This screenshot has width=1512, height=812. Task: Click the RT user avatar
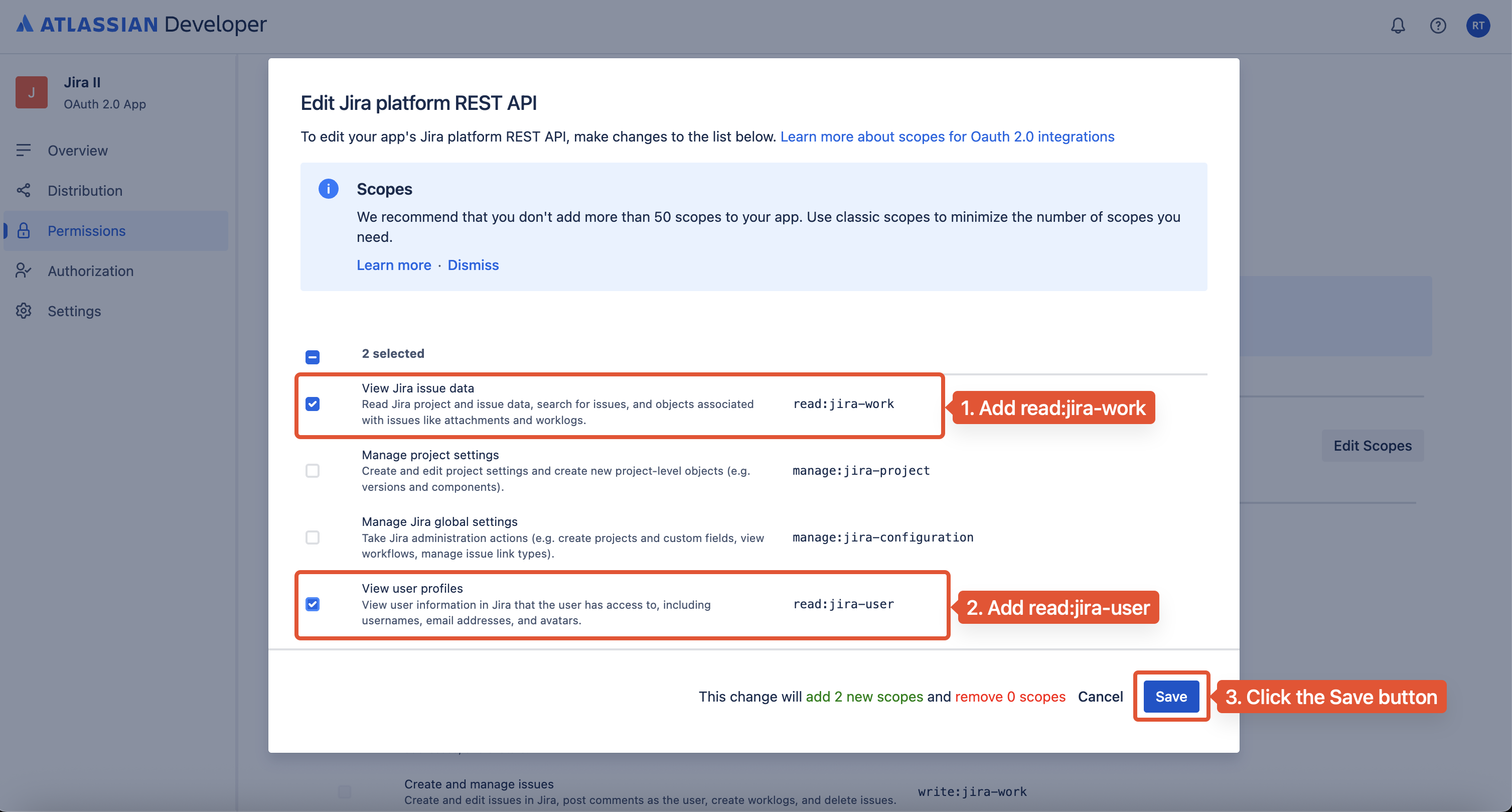click(1477, 25)
